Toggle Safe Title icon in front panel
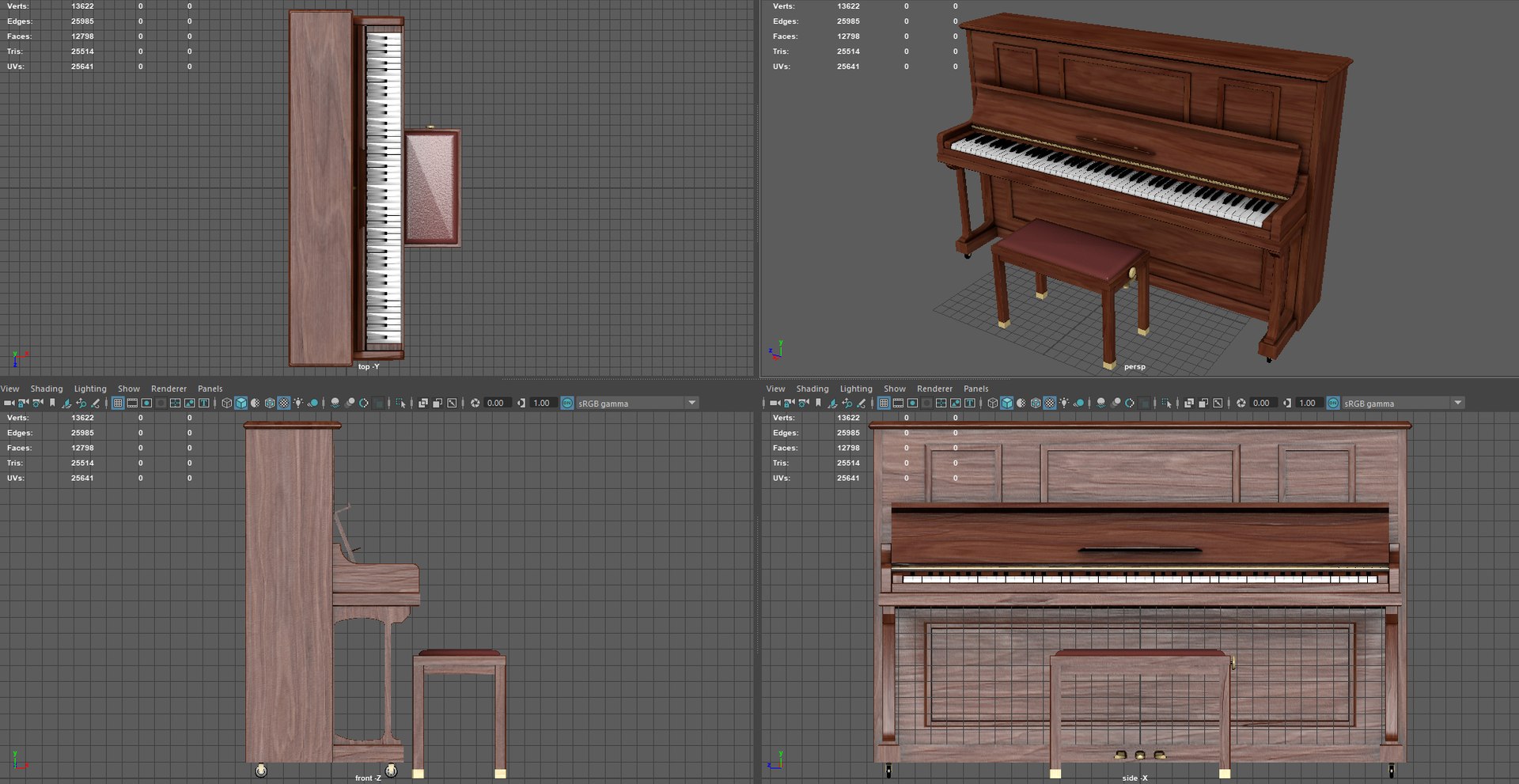 203,403
